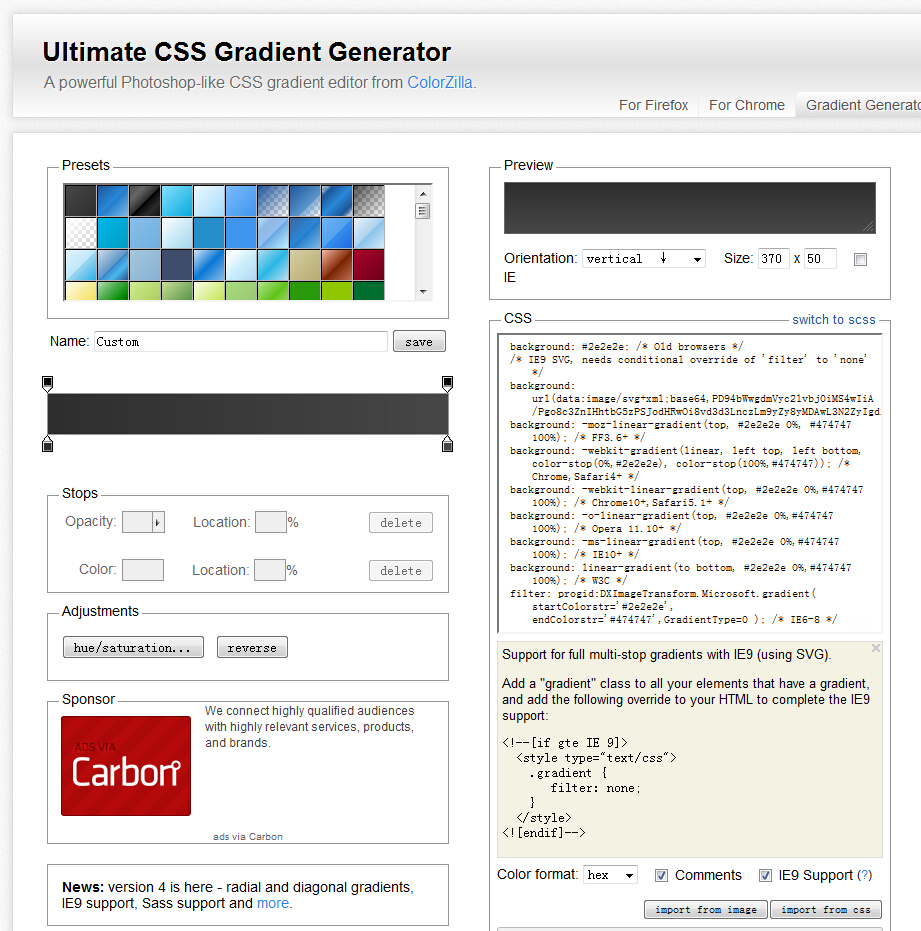The image size is (921, 931).
Task: Open the ColorZilla link in subtitle
Action: [440, 83]
